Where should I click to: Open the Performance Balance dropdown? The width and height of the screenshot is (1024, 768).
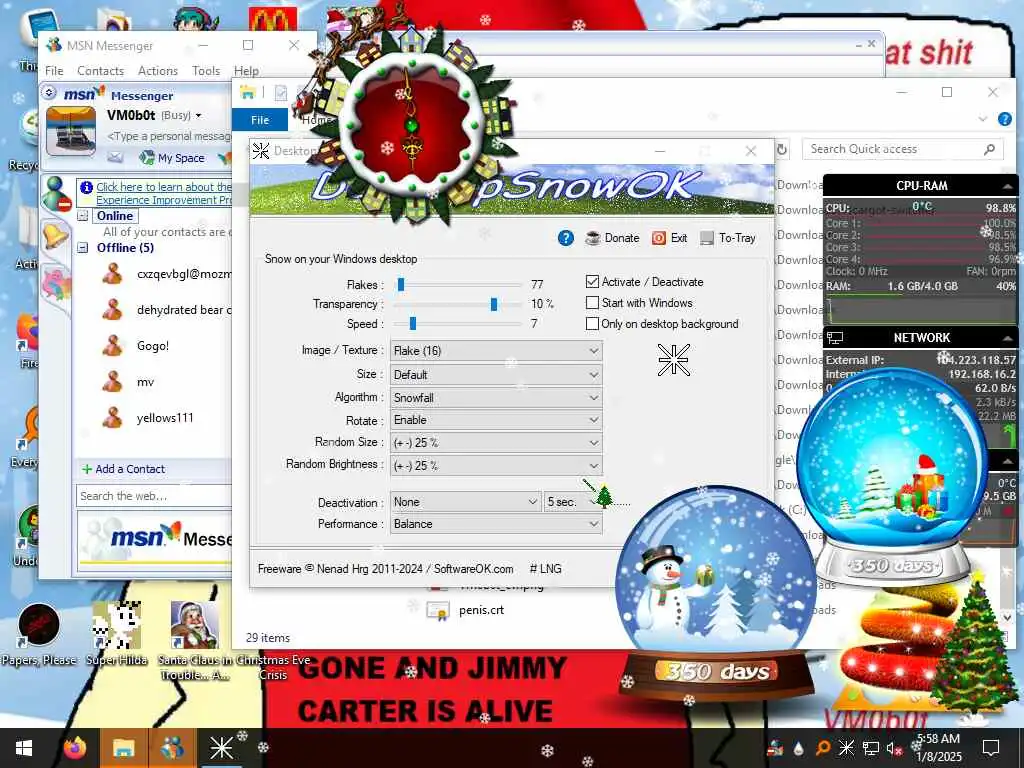pyautogui.click(x=496, y=524)
